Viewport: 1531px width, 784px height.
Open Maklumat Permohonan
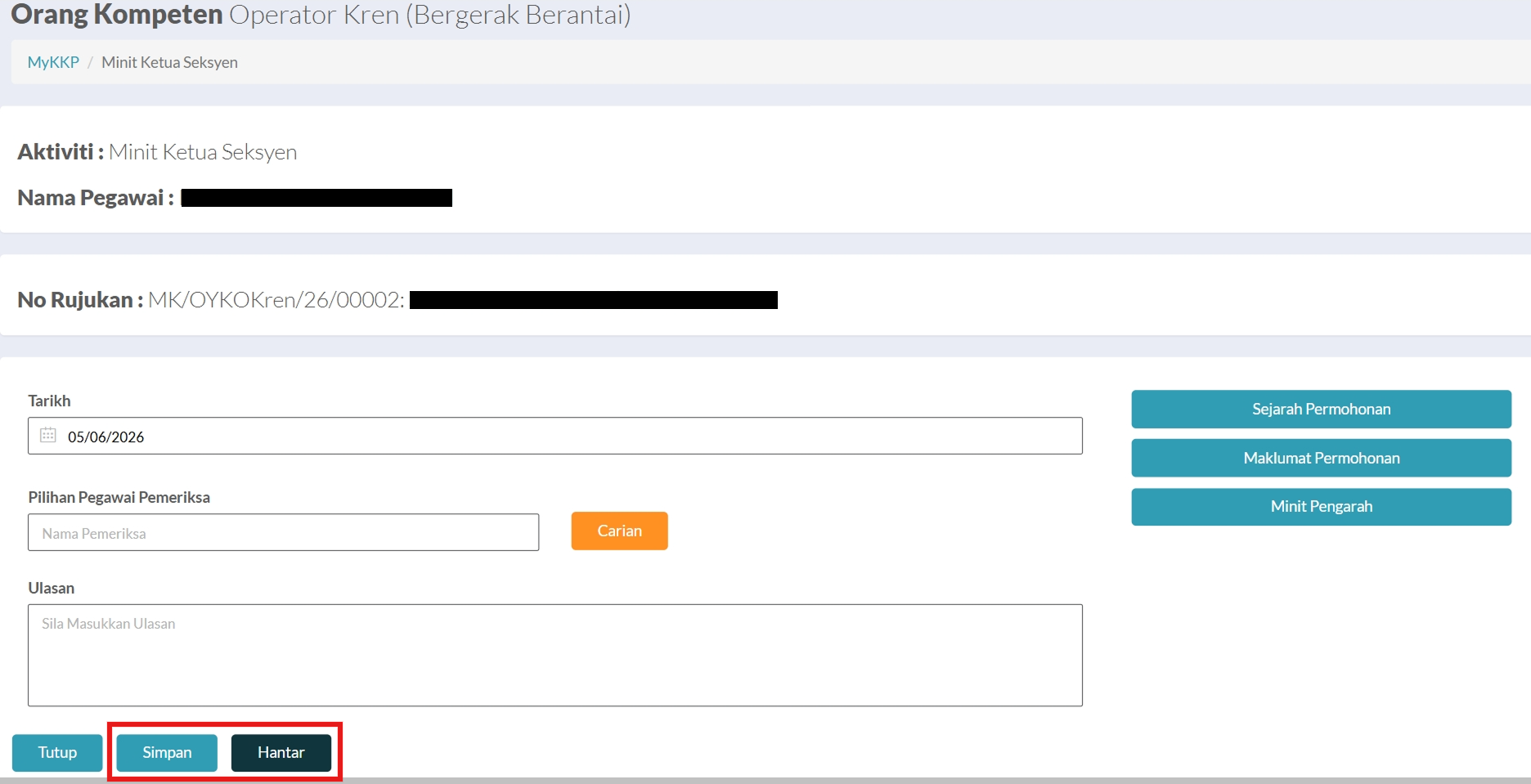[x=1321, y=458]
